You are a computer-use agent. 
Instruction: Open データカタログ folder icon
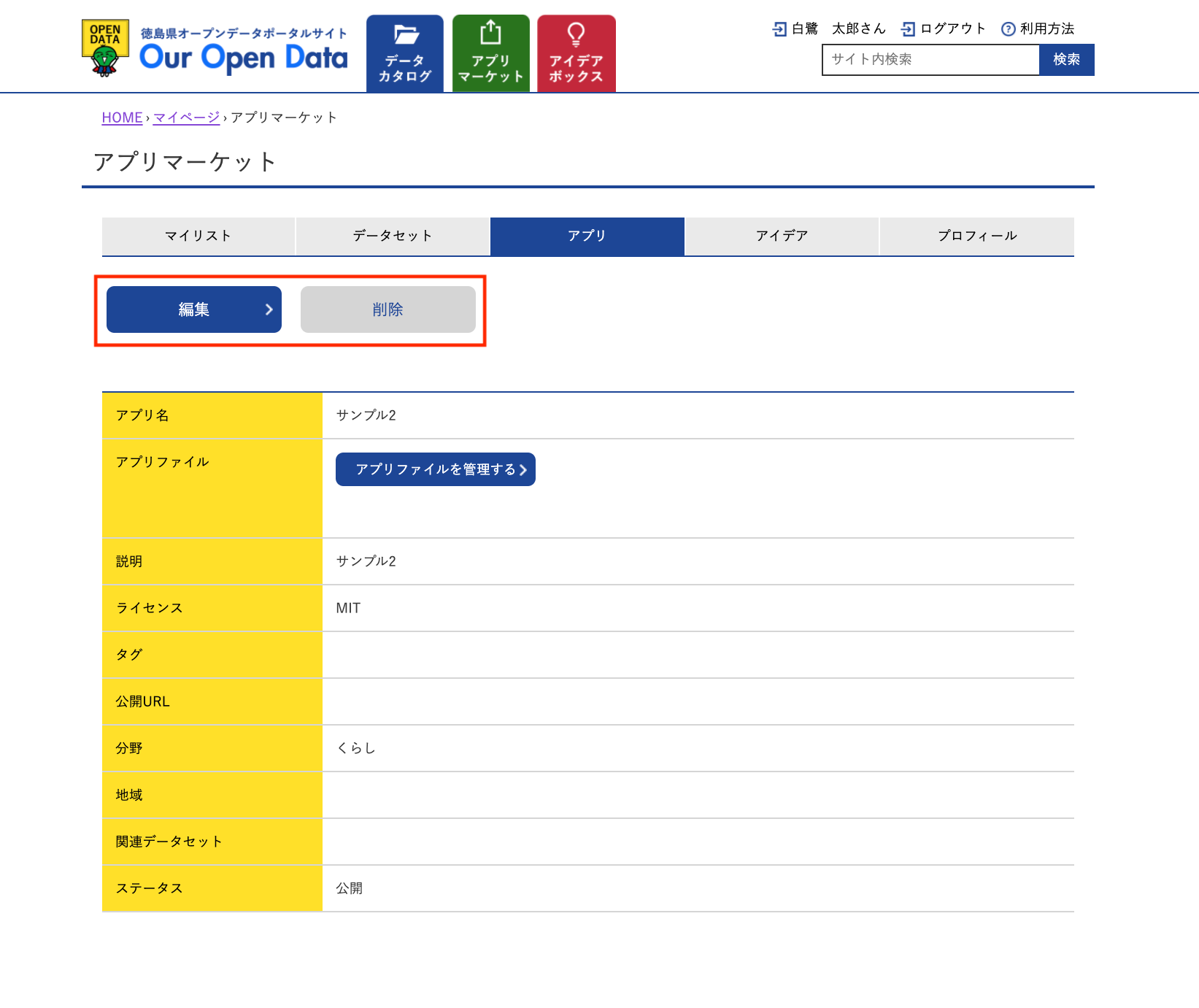(406, 34)
